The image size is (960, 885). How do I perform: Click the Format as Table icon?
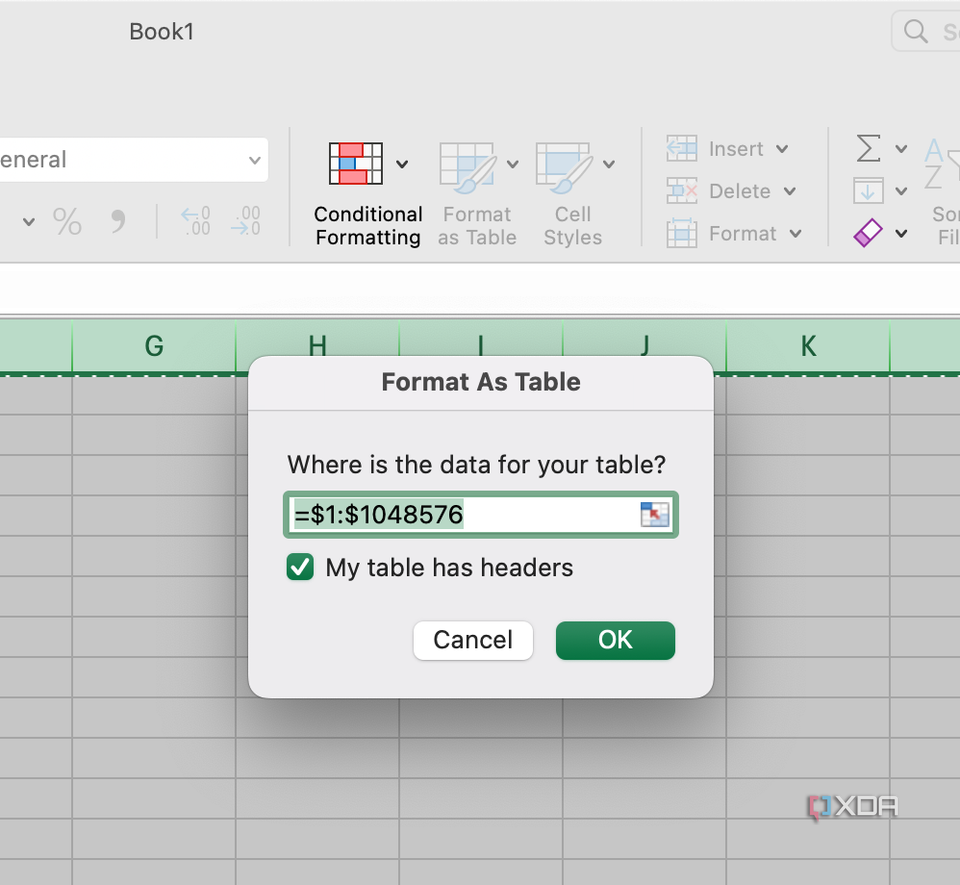coord(466,165)
